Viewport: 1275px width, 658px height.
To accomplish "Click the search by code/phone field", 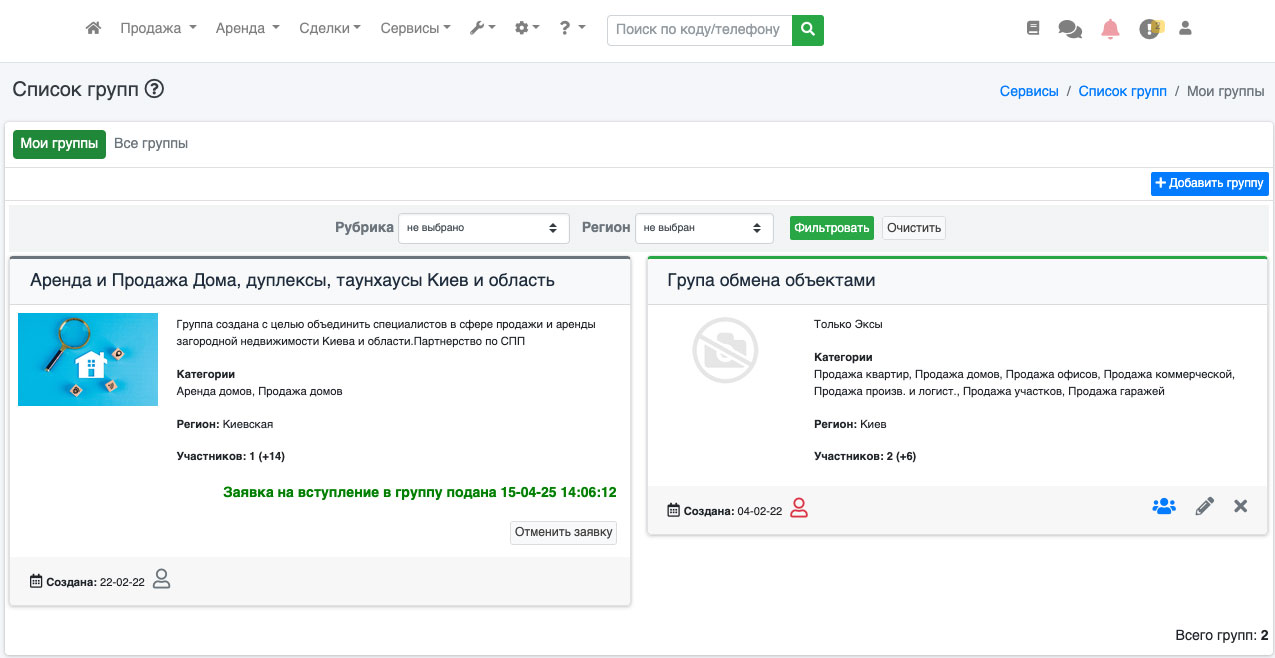I will click(x=699, y=30).
